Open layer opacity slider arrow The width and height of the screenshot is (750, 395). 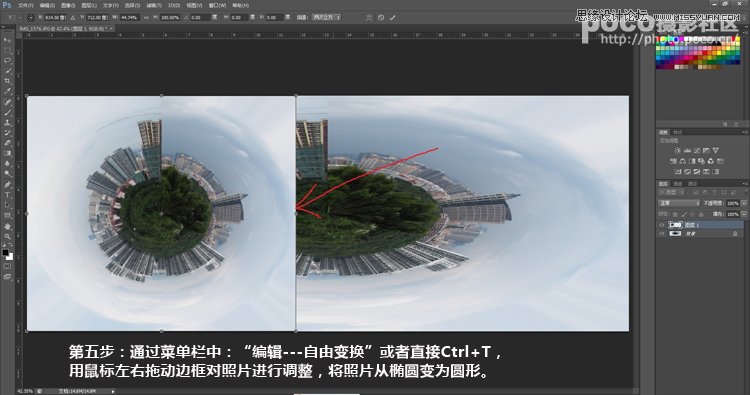click(x=744, y=203)
